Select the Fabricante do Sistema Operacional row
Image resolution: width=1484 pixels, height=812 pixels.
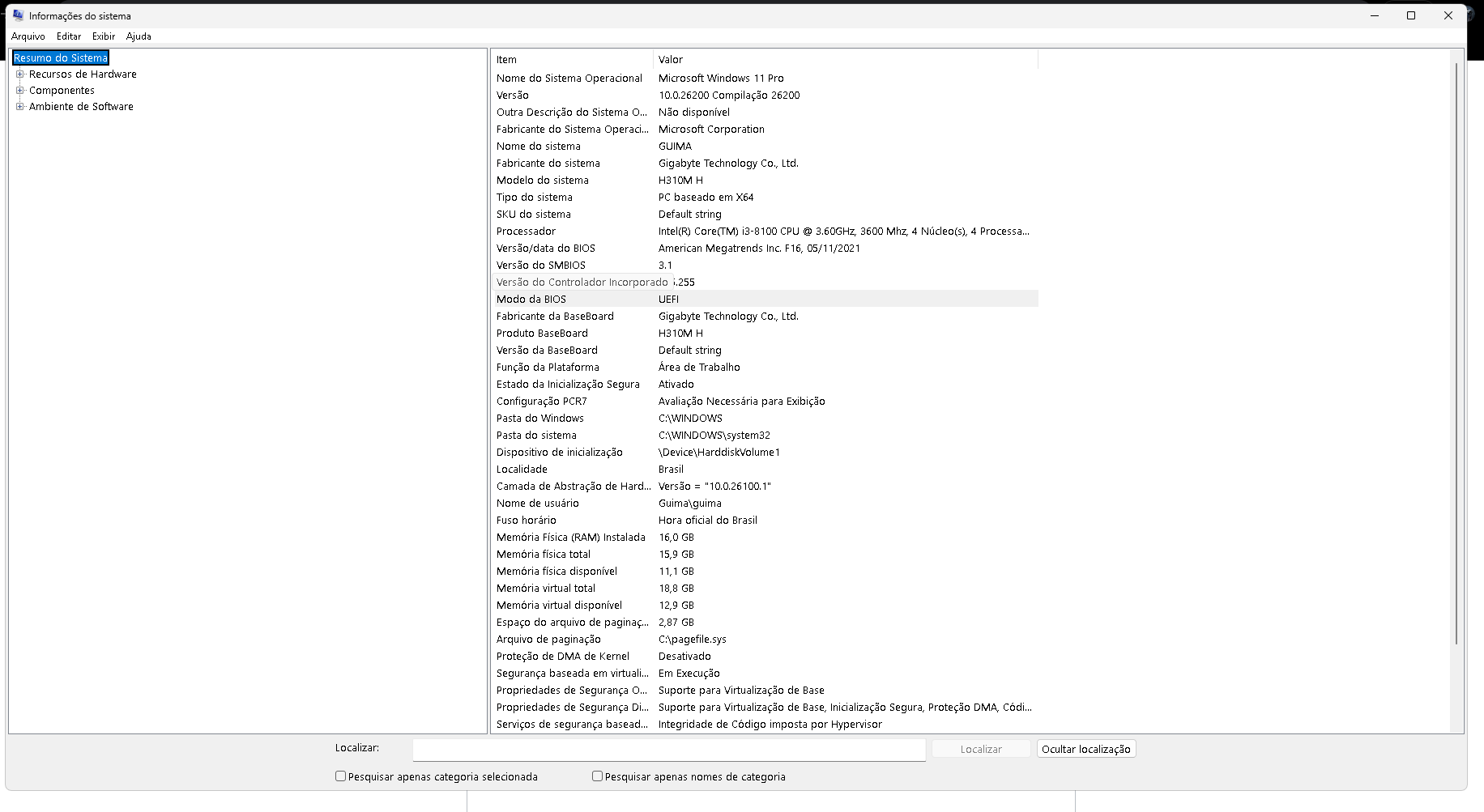(765, 130)
